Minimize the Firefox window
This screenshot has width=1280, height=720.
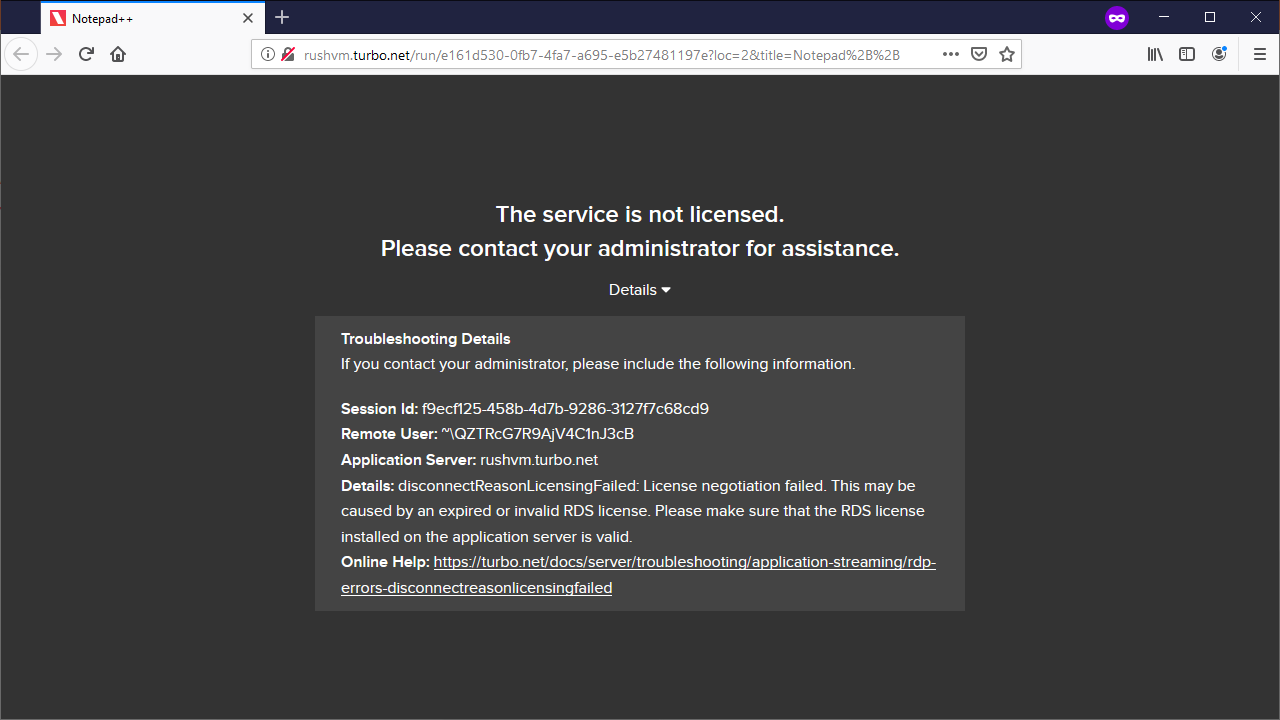pos(1164,17)
